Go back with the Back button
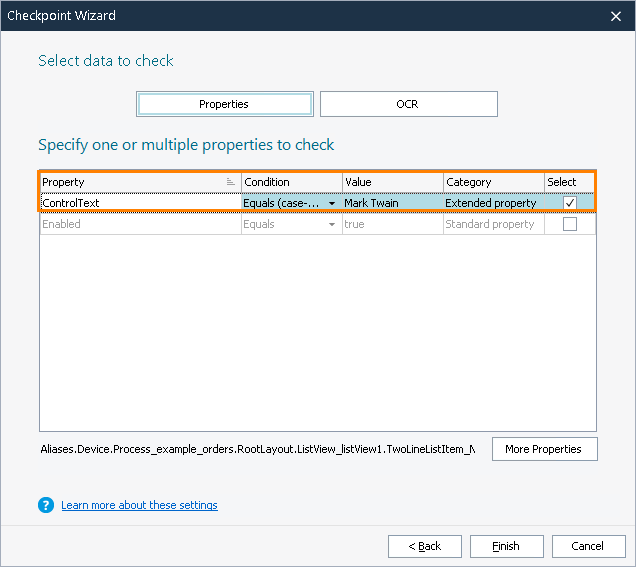The image size is (636, 567). (x=425, y=546)
